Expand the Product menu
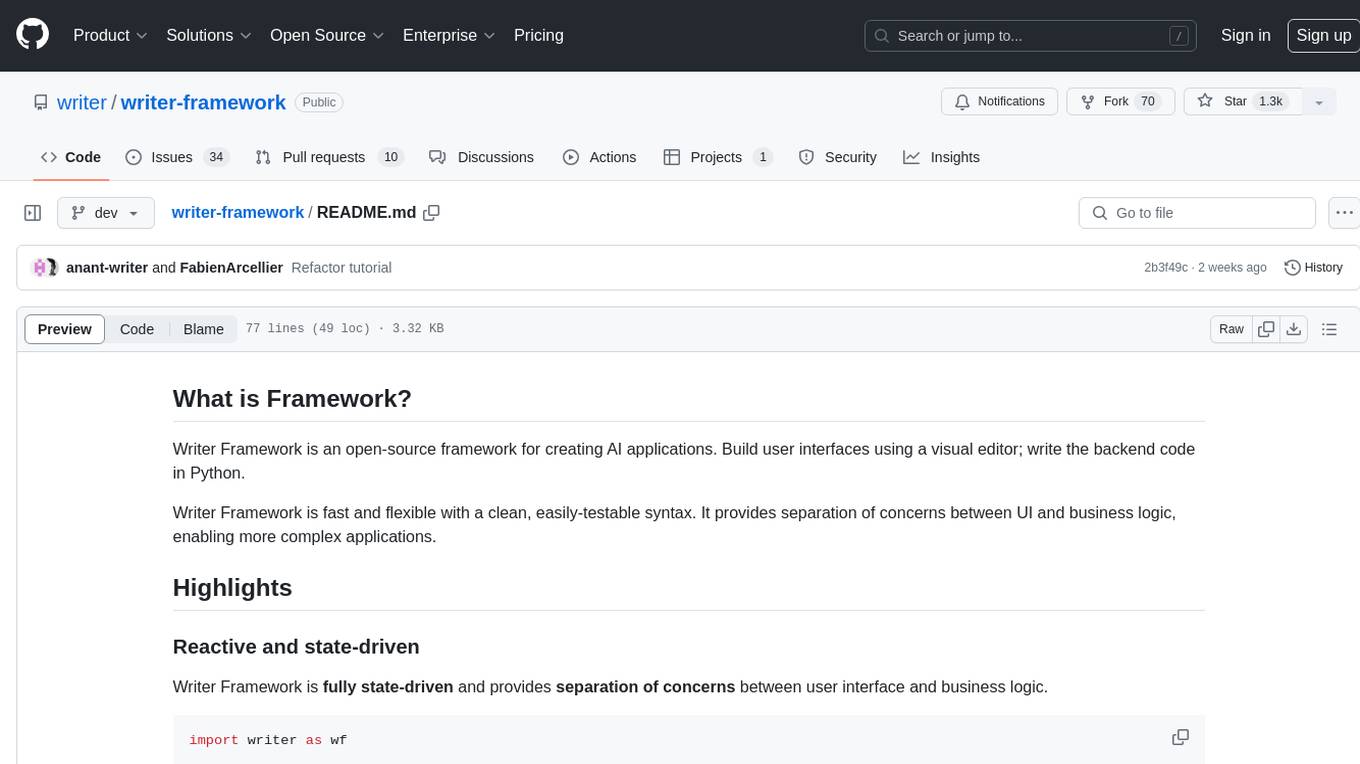This screenshot has height=764, width=1360. (x=110, y=35)
